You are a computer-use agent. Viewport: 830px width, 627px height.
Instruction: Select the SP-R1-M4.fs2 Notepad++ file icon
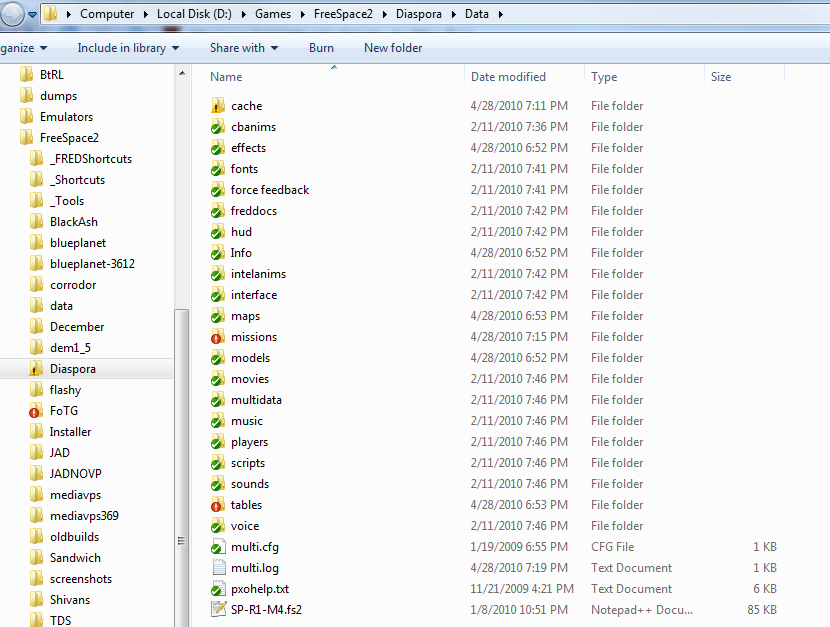tap(219, 610)
